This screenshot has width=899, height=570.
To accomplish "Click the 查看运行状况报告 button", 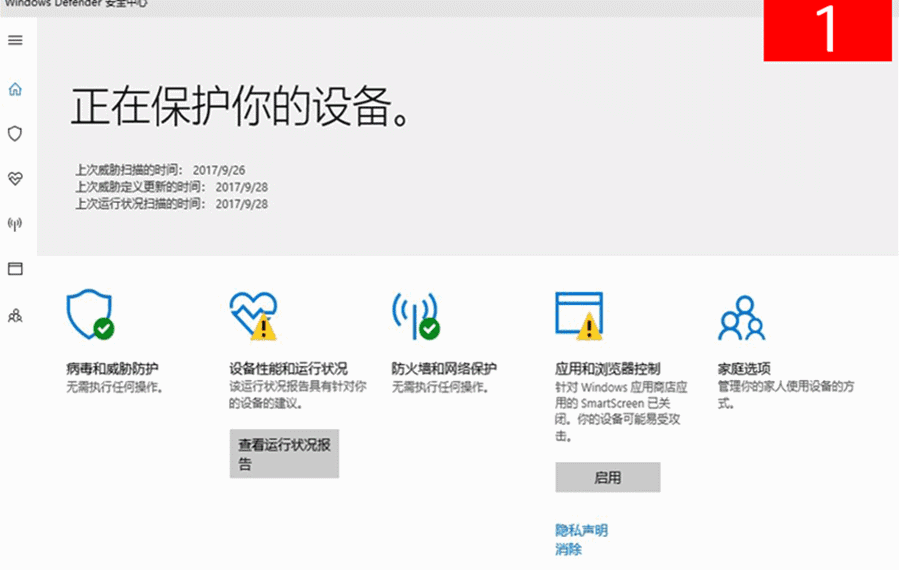I will coord(284,454).
